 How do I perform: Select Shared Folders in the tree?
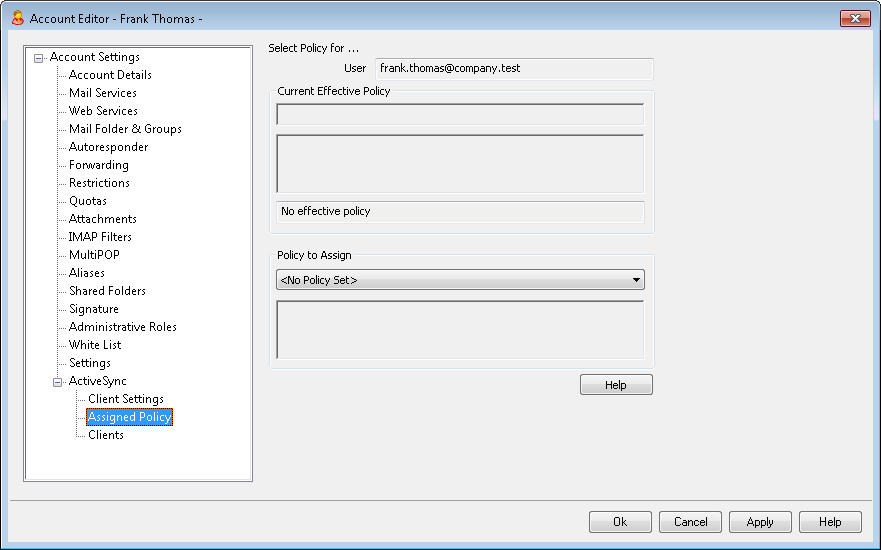[107, 290]
